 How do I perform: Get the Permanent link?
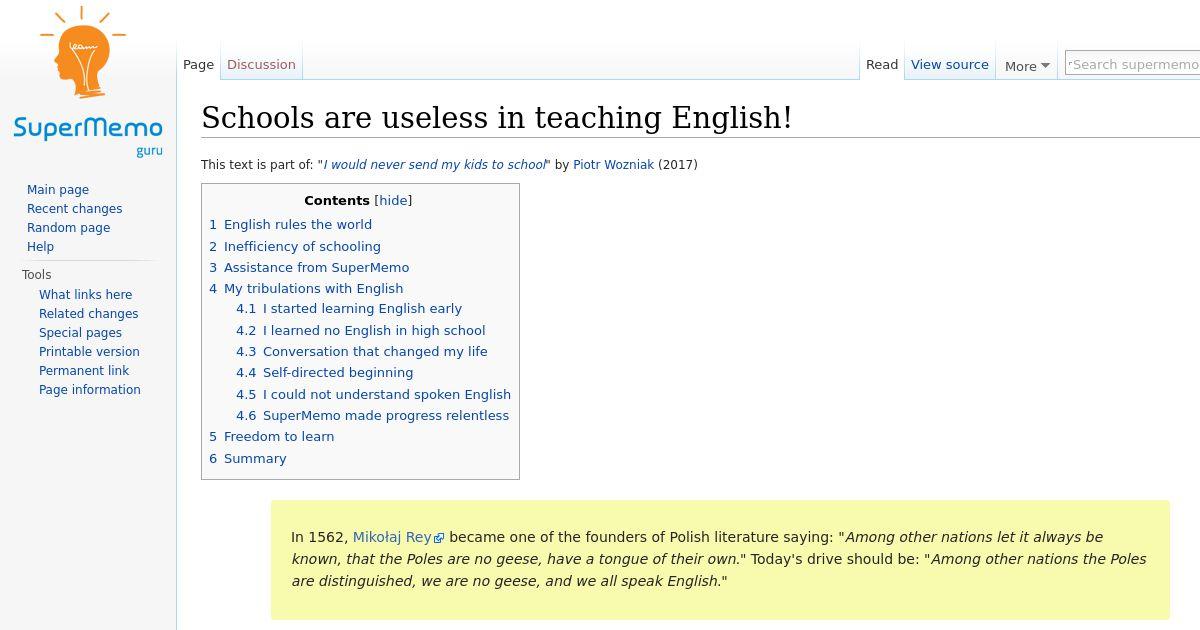pyautogui.click(x=84, y=371)
